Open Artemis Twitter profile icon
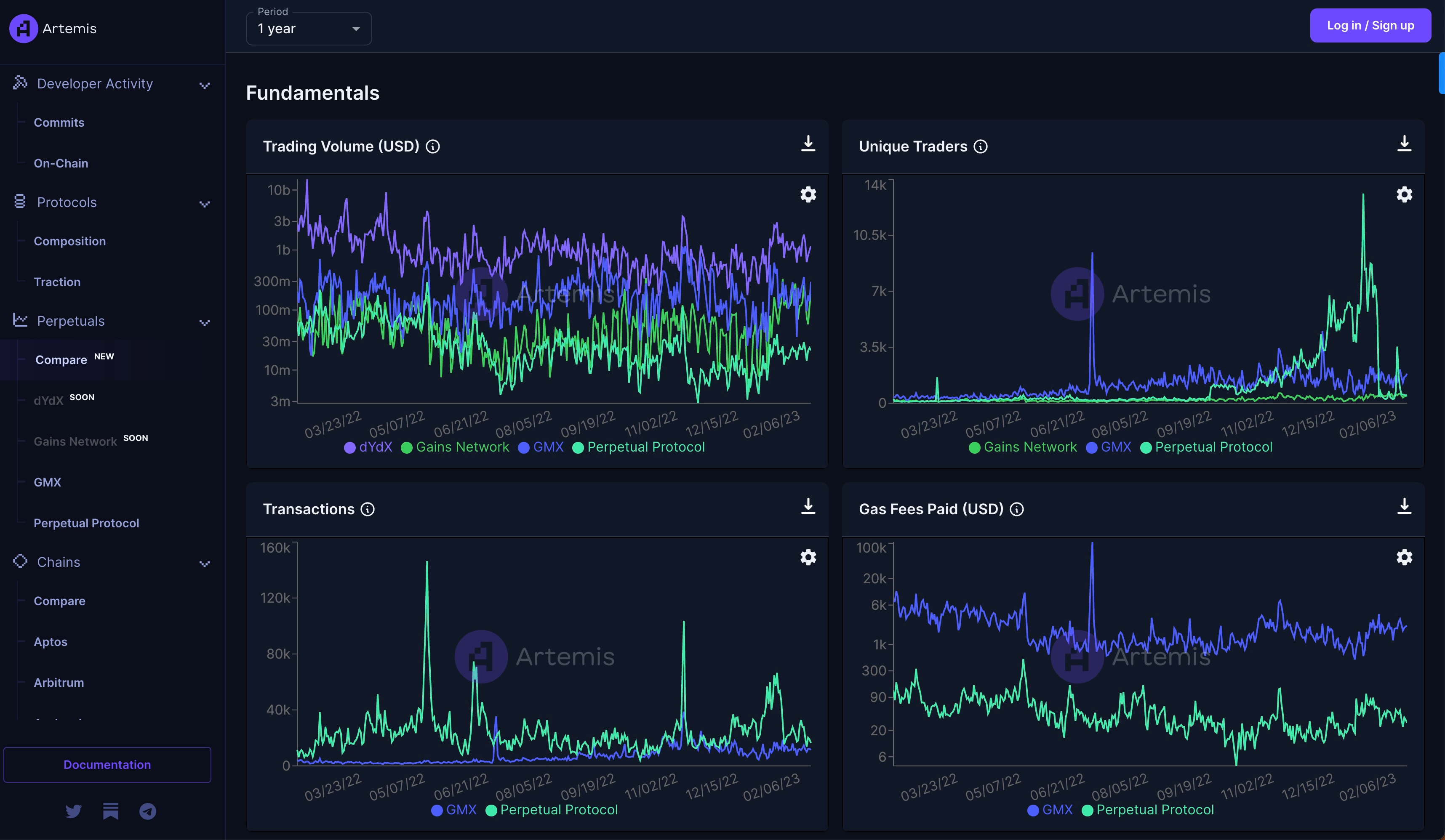 pos(73,811)
